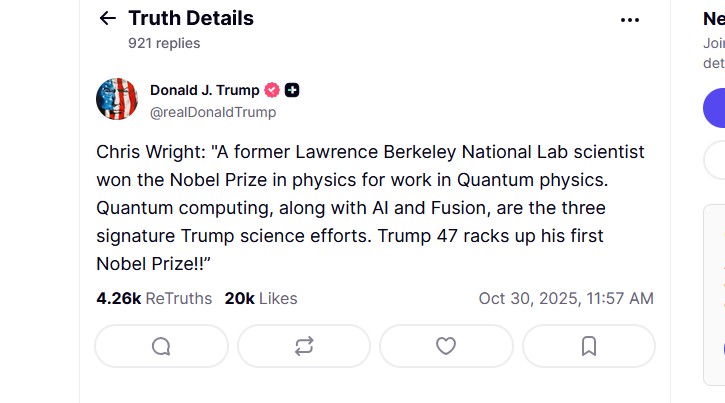View the 20k Likes list
The image size is (725, 403).
click(x=260, y=298)
